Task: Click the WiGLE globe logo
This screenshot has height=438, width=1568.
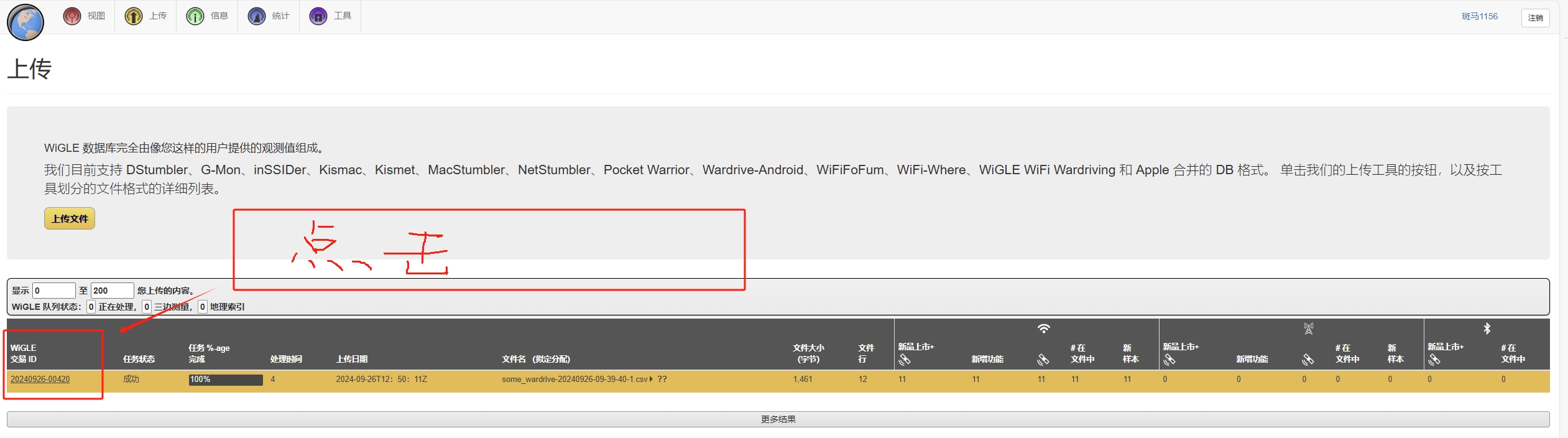Action: pos(25,22)
